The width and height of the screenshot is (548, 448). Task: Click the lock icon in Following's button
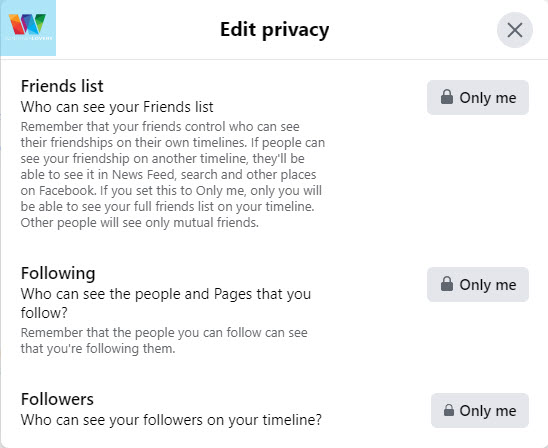pos(447,284)
